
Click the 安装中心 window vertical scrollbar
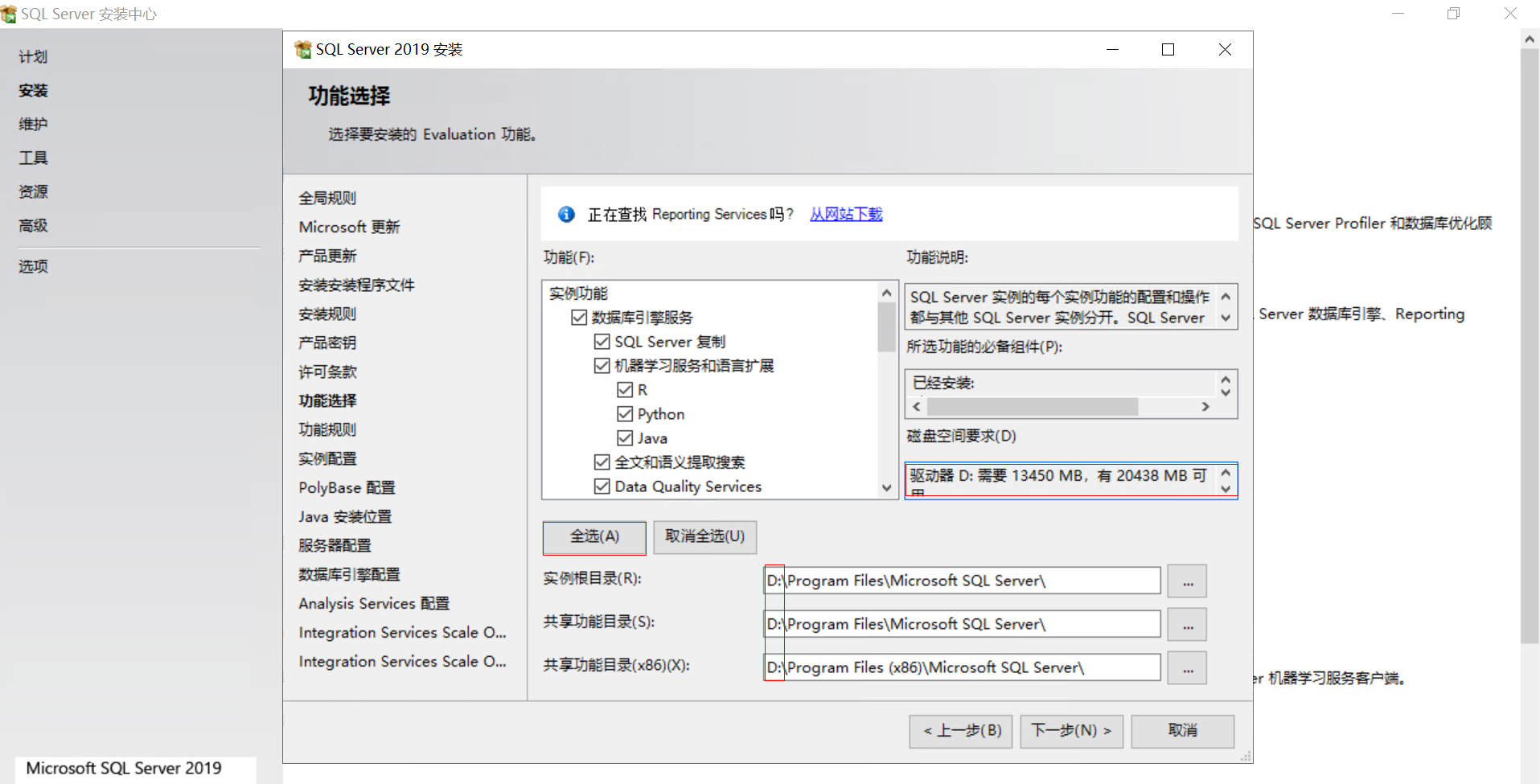point(1530,346)
